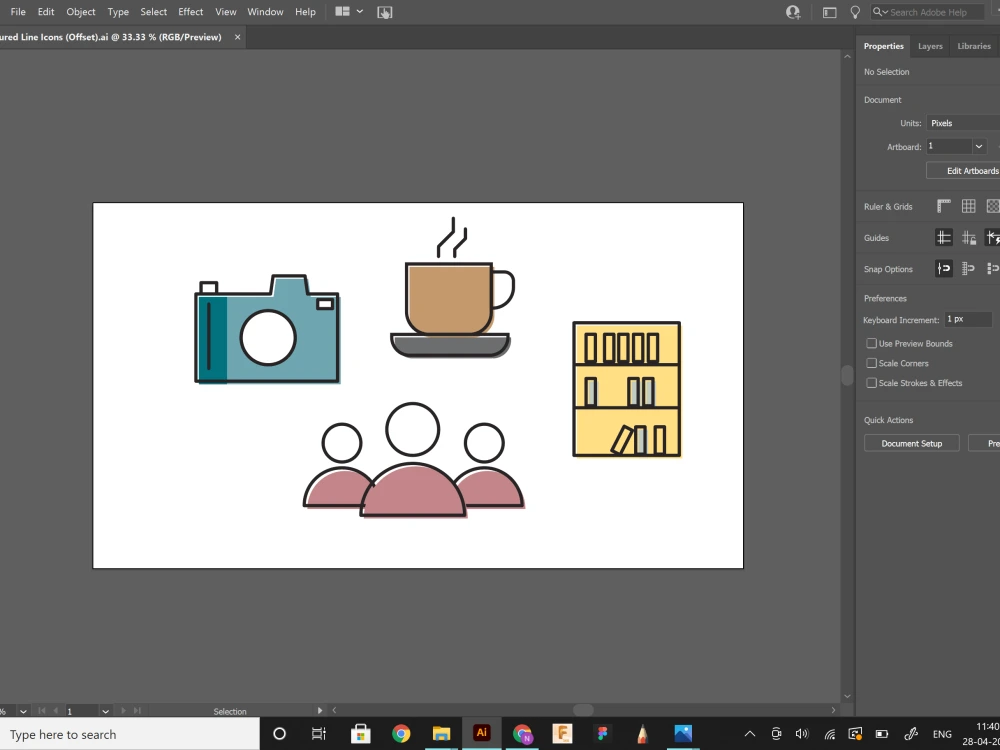Open the workspace switcher icon

(829, 12)
